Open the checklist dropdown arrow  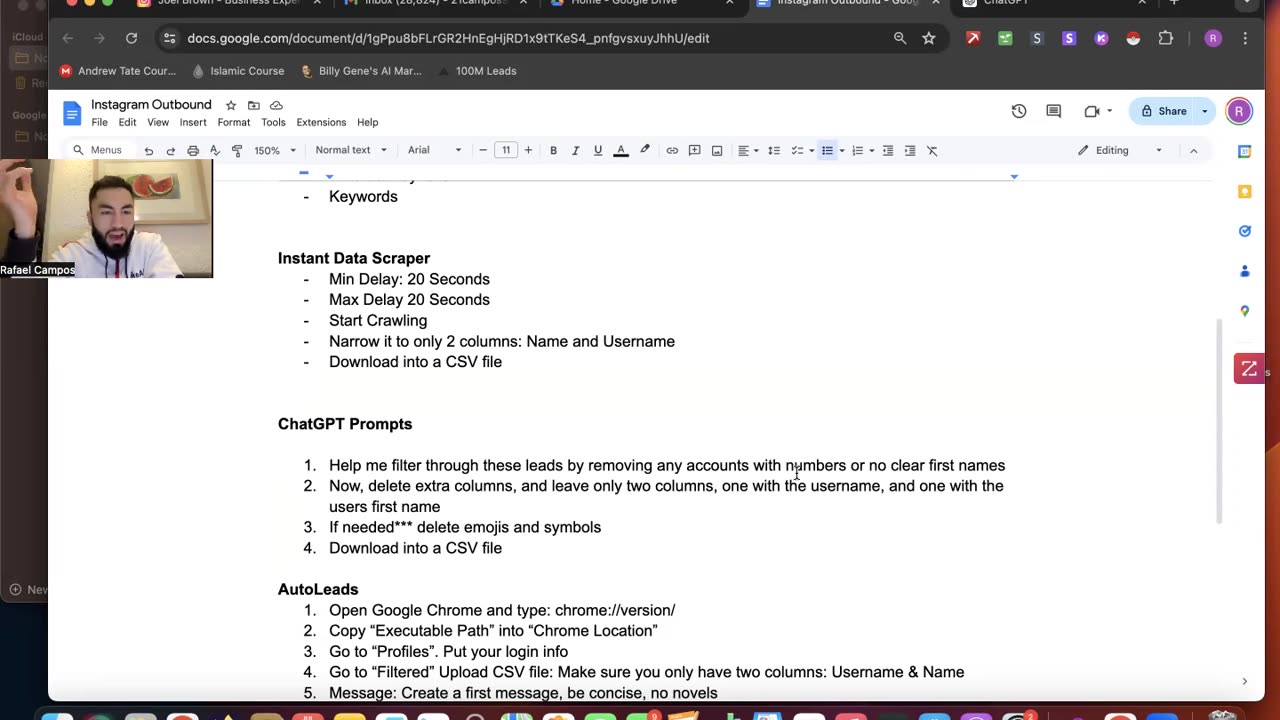[x=811, y=151]
